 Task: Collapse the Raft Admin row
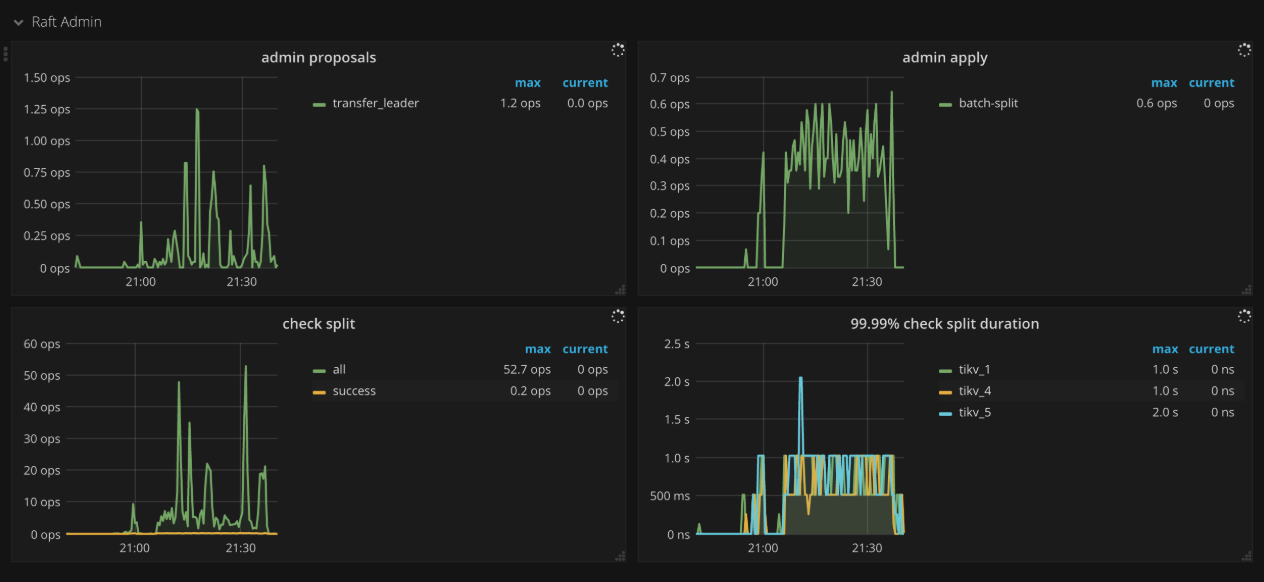[x=18, y=21]
